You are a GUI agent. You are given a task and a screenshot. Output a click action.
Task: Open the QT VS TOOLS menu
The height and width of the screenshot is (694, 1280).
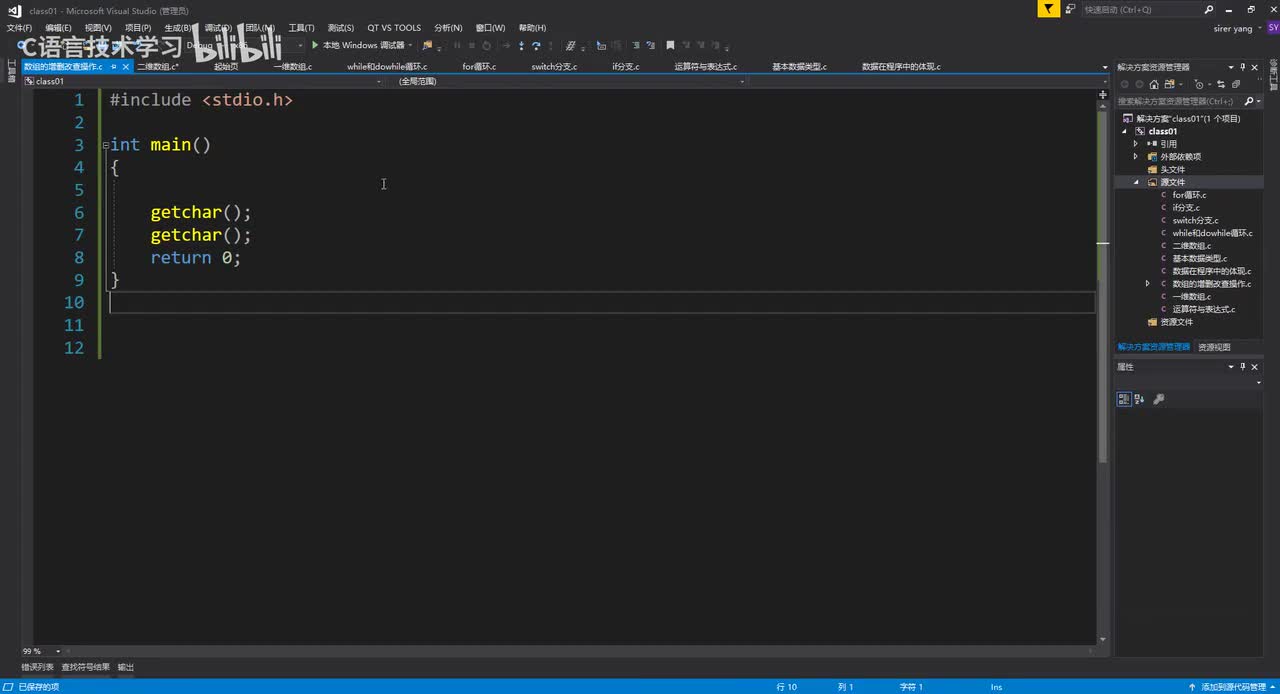[x=394, y=28]
